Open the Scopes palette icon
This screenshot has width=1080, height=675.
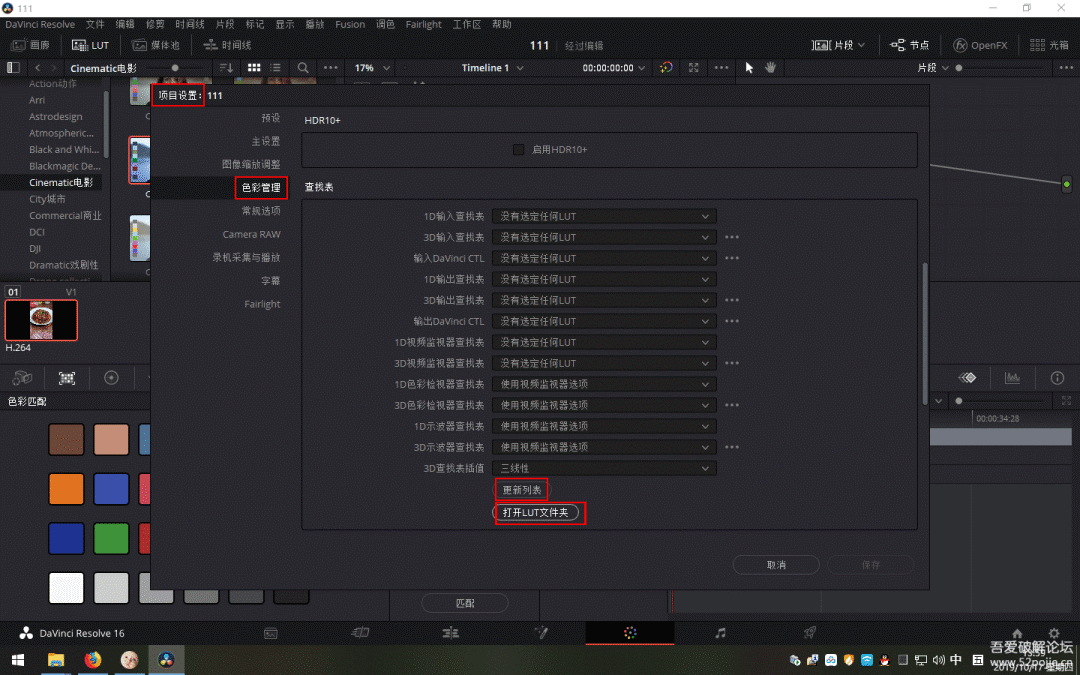[1012, 377]
